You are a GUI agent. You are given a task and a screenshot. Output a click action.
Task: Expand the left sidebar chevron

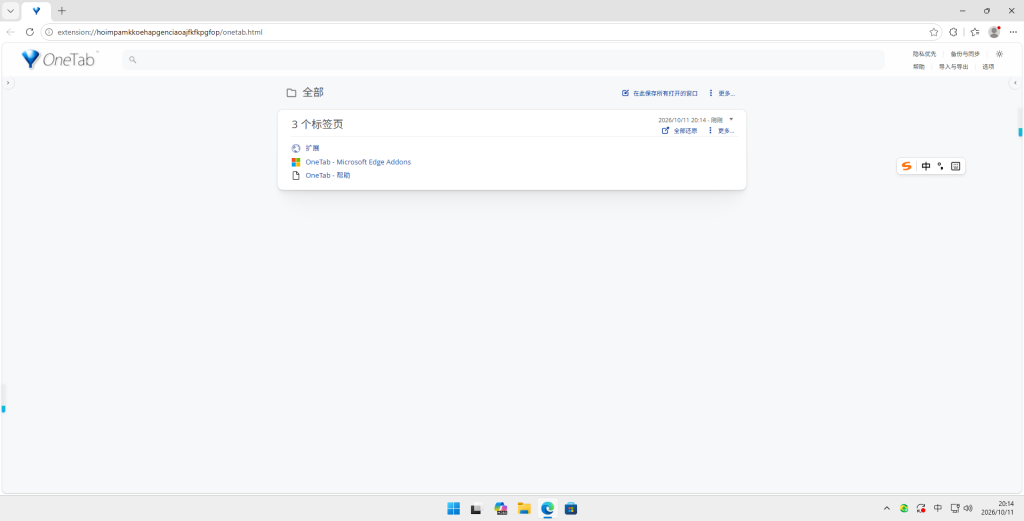7,83
